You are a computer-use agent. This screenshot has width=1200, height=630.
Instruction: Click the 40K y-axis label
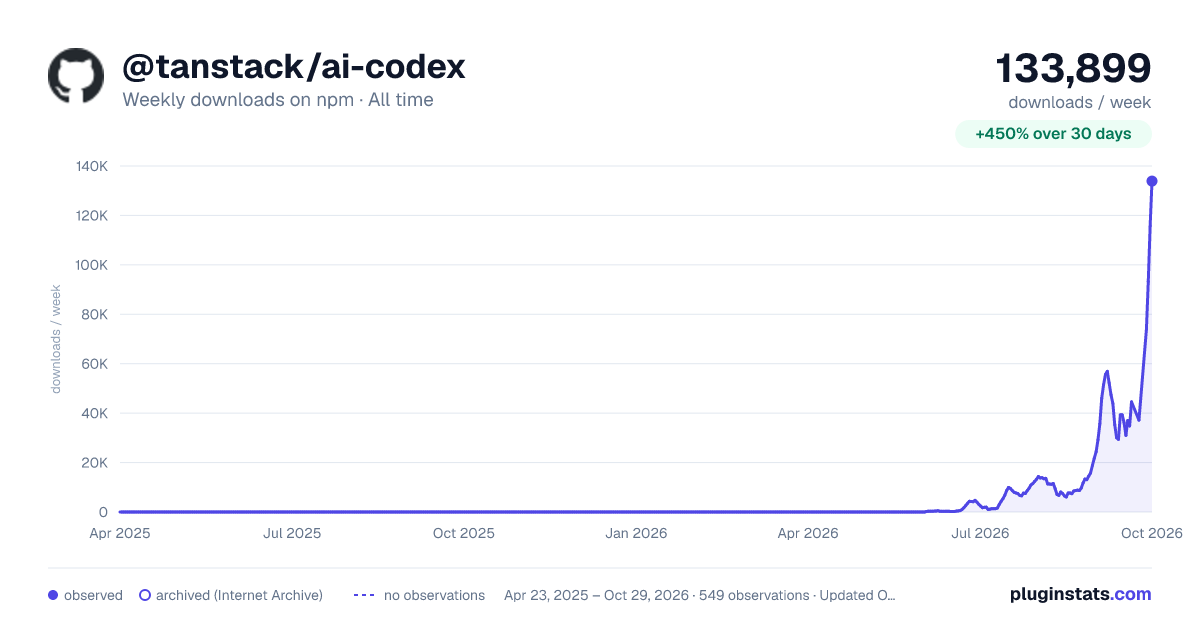click(x=95, y=413)
